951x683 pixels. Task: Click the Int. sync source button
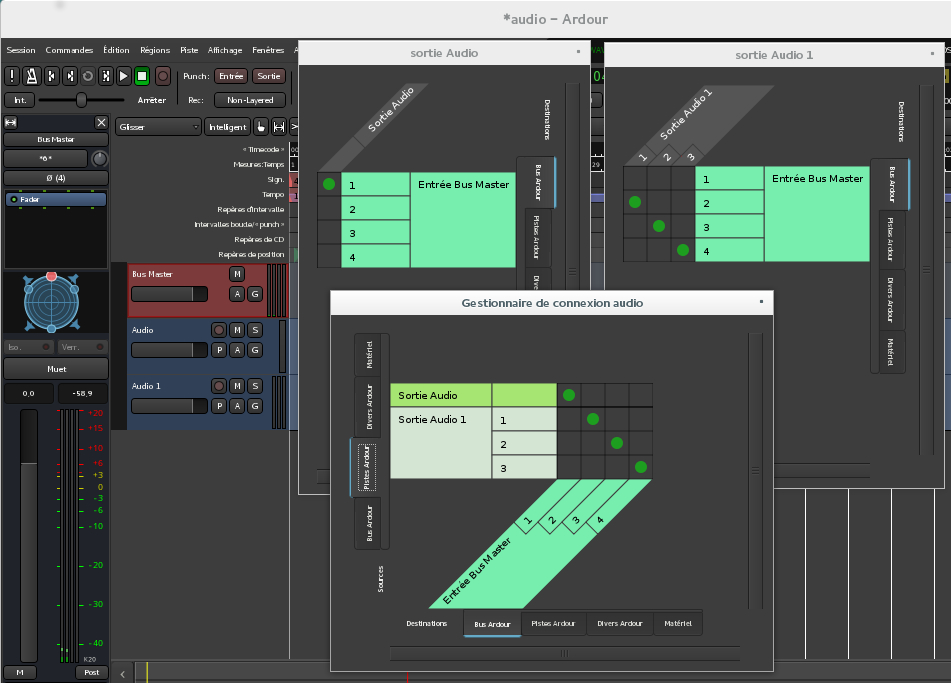(20, 100)
